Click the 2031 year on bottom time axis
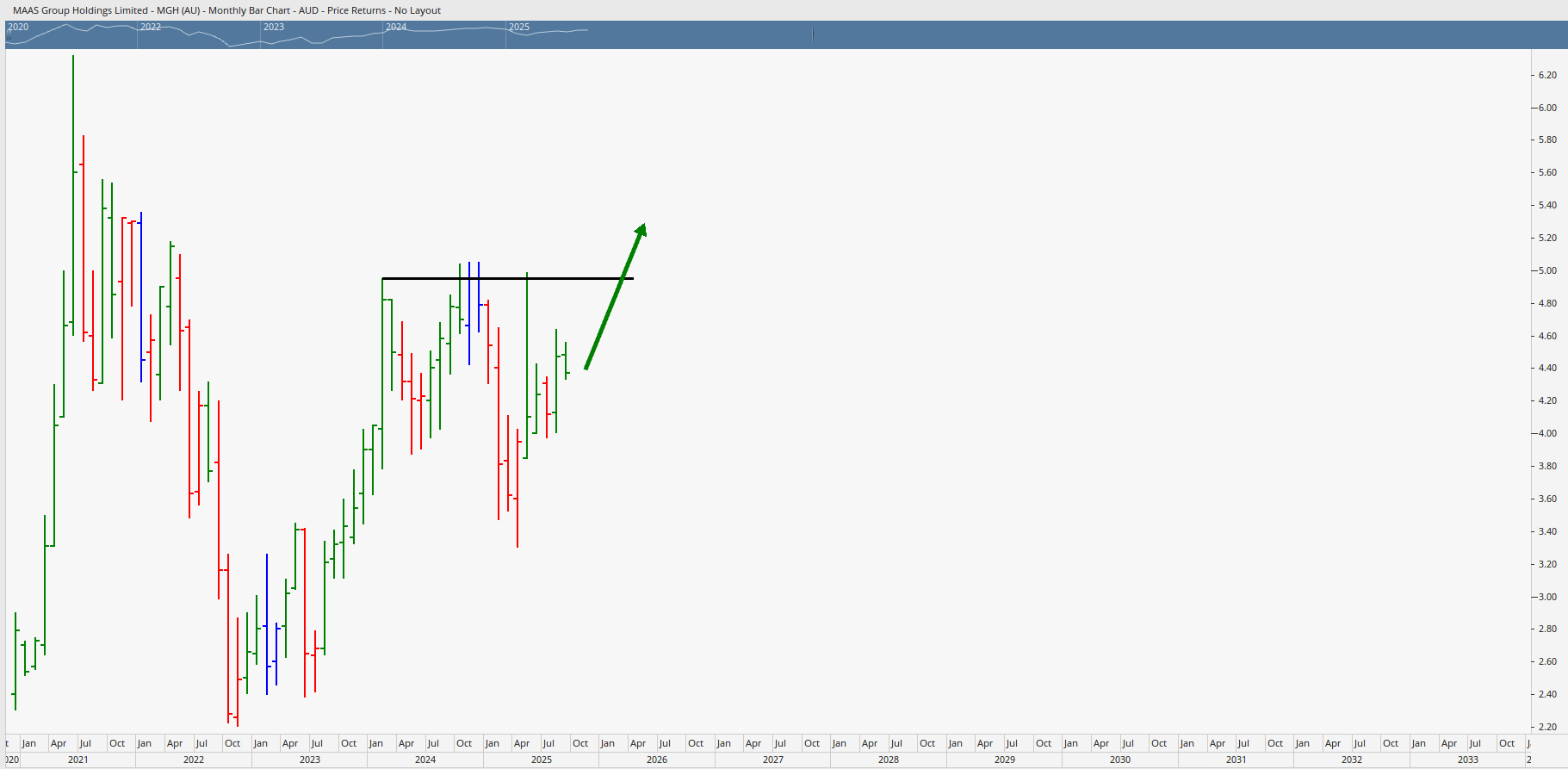 tap(1236, 760)
